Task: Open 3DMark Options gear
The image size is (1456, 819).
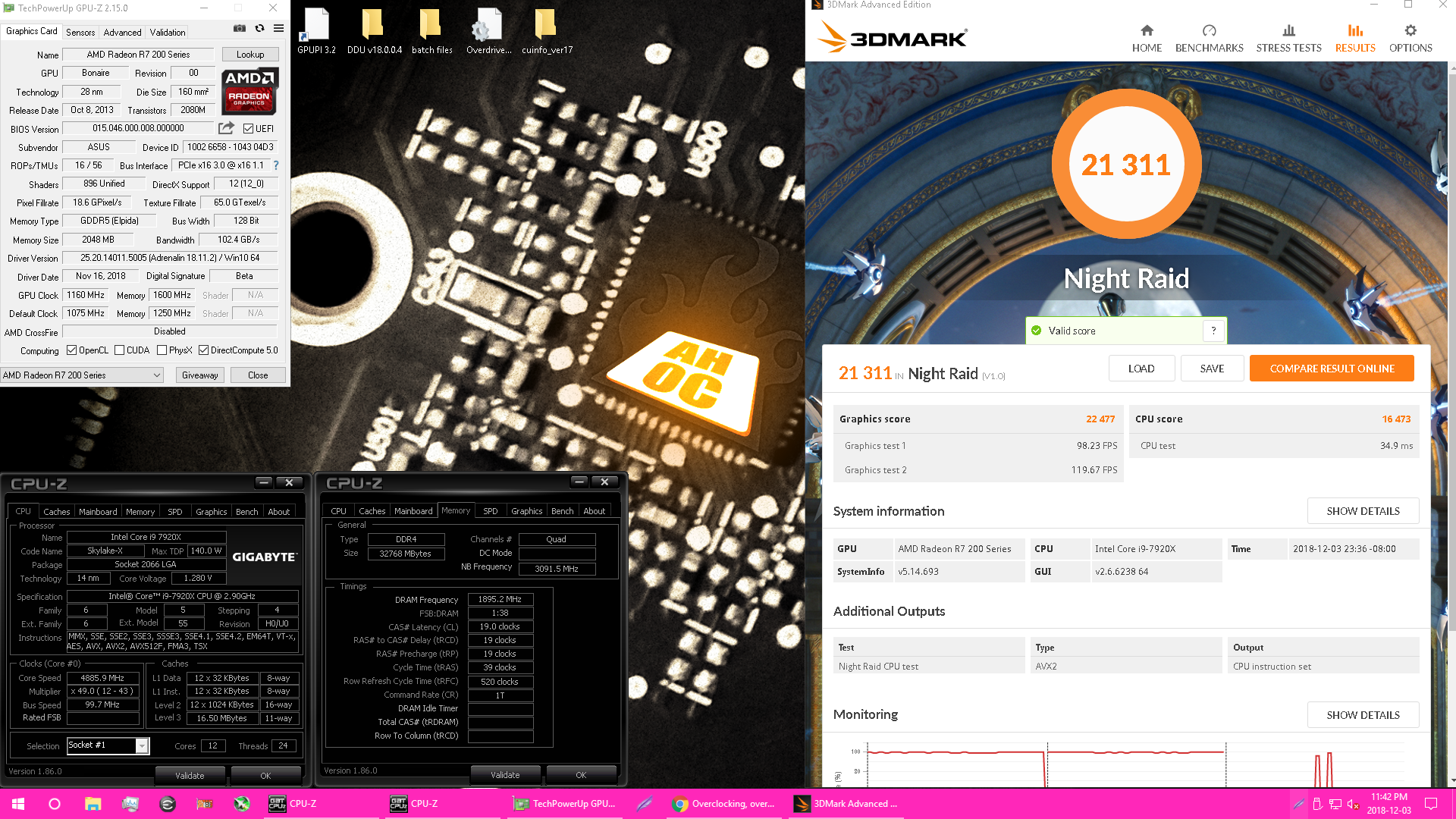Action: [1410, 38]
